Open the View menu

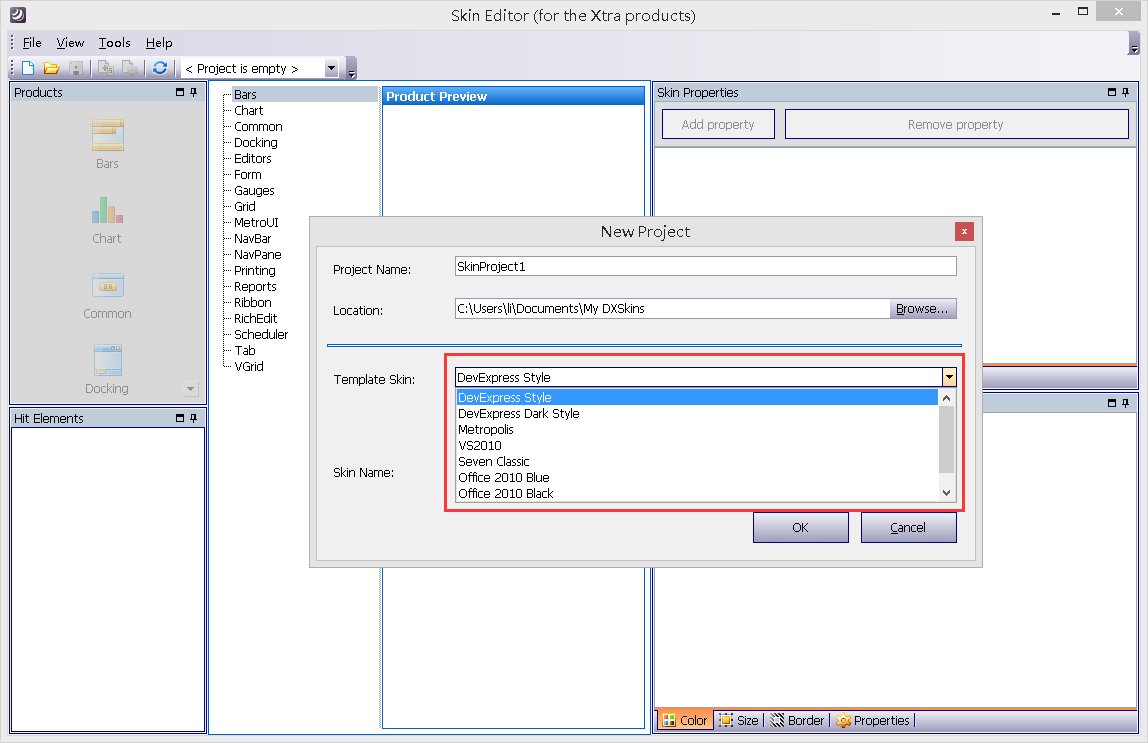click(x=70, y=42)
